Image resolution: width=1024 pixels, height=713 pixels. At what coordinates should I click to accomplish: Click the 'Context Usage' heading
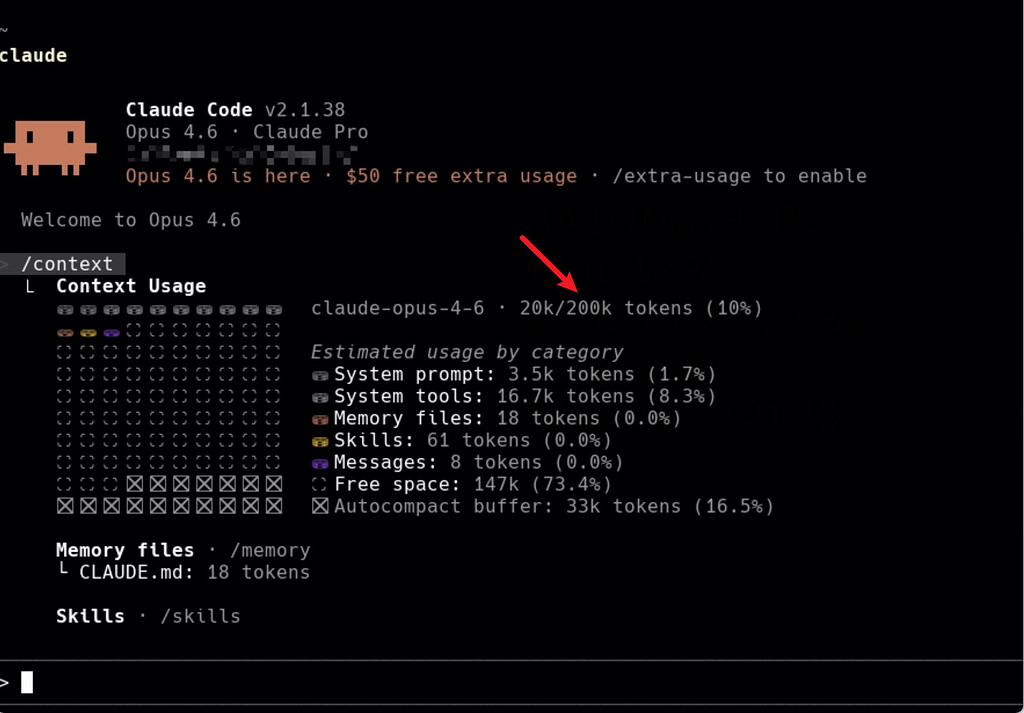tap(131, 287)
